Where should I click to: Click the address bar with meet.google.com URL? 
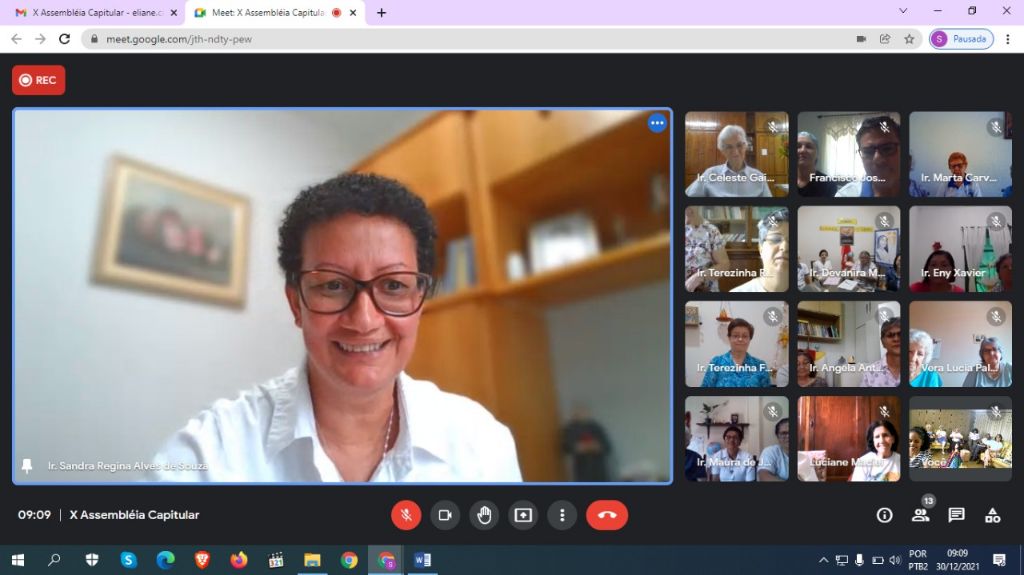450,39
